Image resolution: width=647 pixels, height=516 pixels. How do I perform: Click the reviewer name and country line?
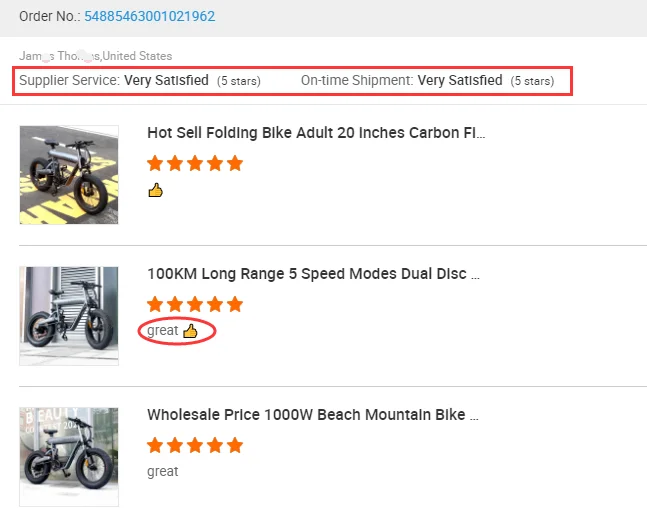point(95,56)
